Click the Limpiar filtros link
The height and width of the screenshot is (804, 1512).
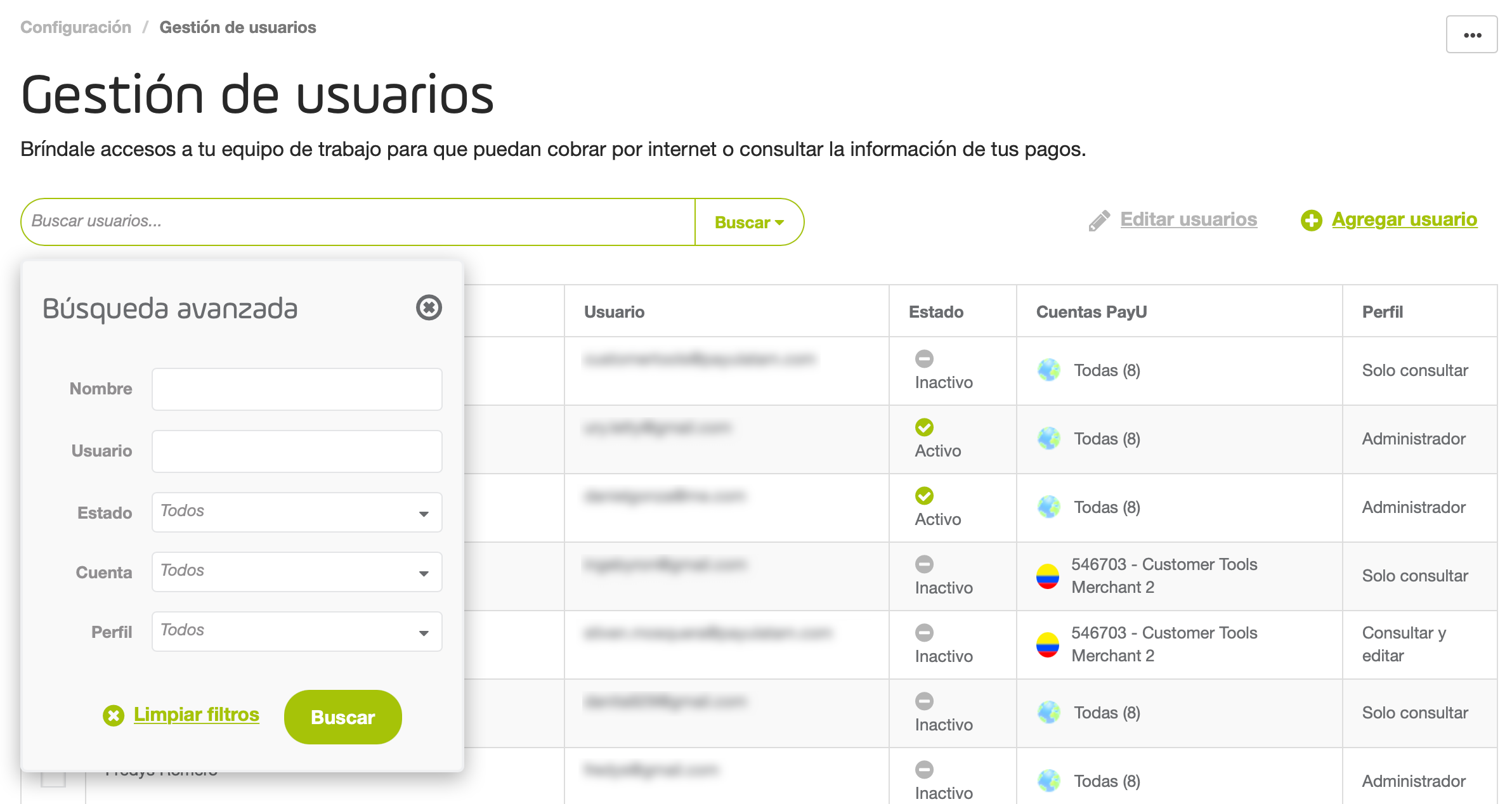point(197,715)
